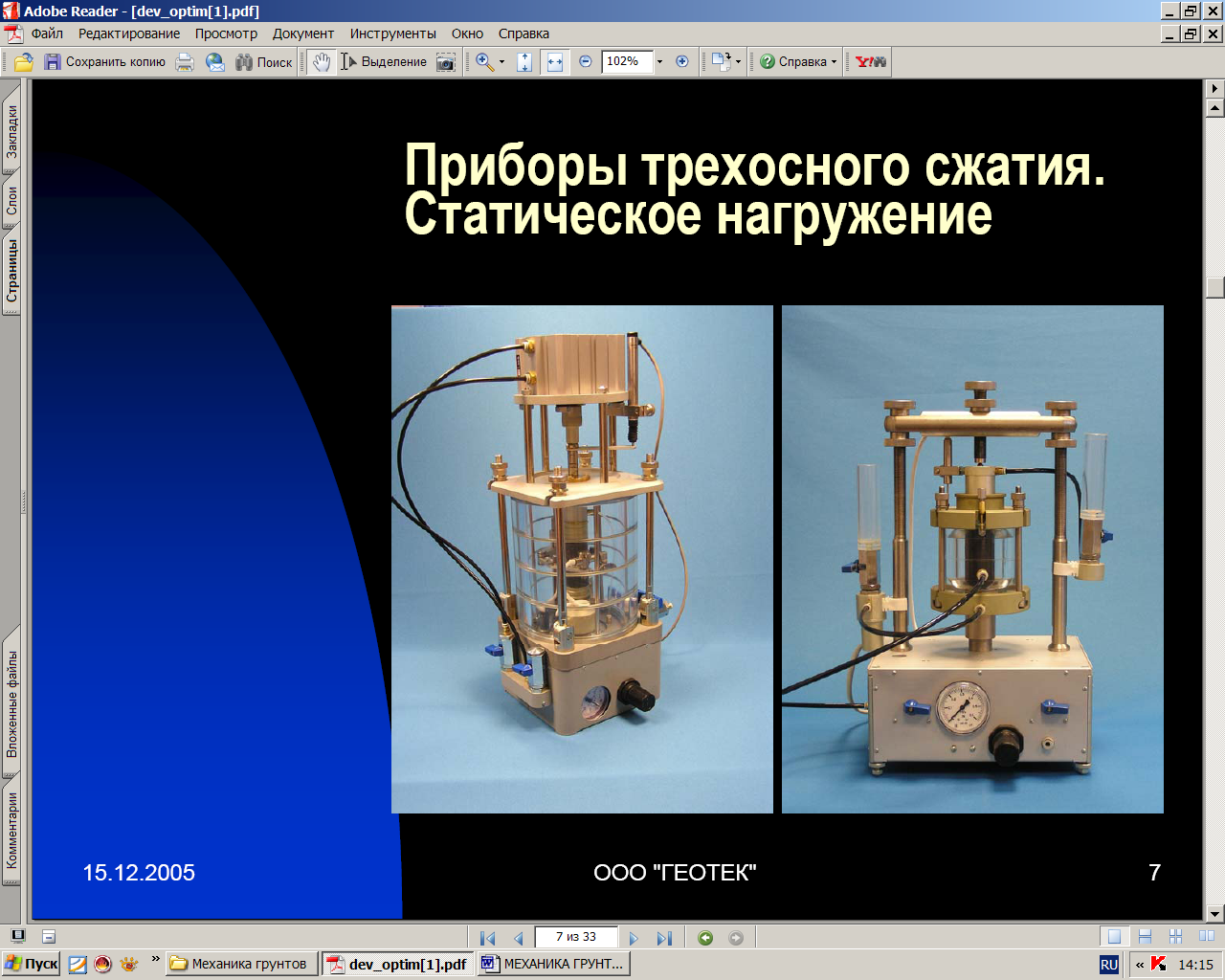Viewport: 1225px width, 980px height.
Task: Click the Yahoo search toolbar icon
Action: pos(871,62)
